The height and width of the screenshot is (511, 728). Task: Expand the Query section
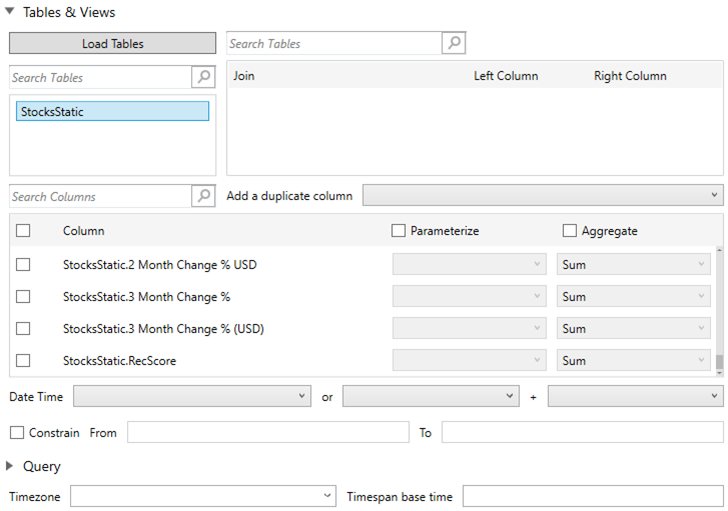[x=10, y=466]
